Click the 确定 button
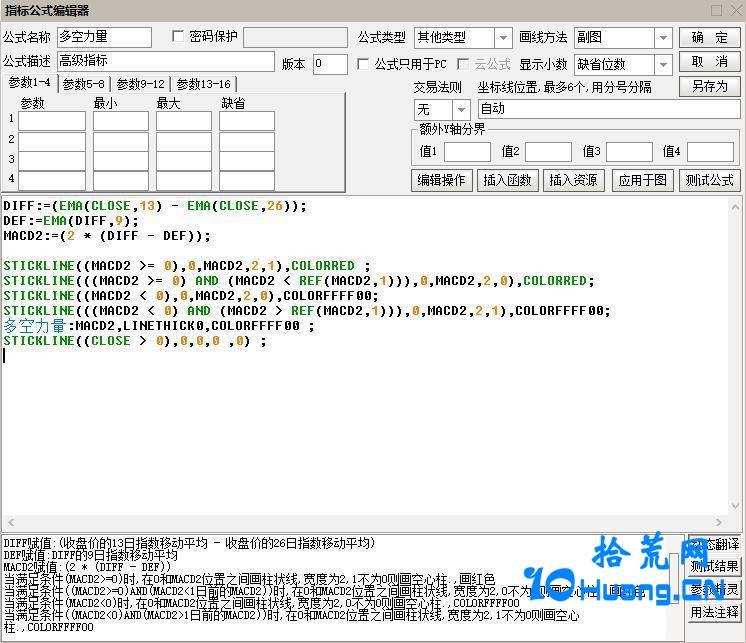 tap(709, 37)
